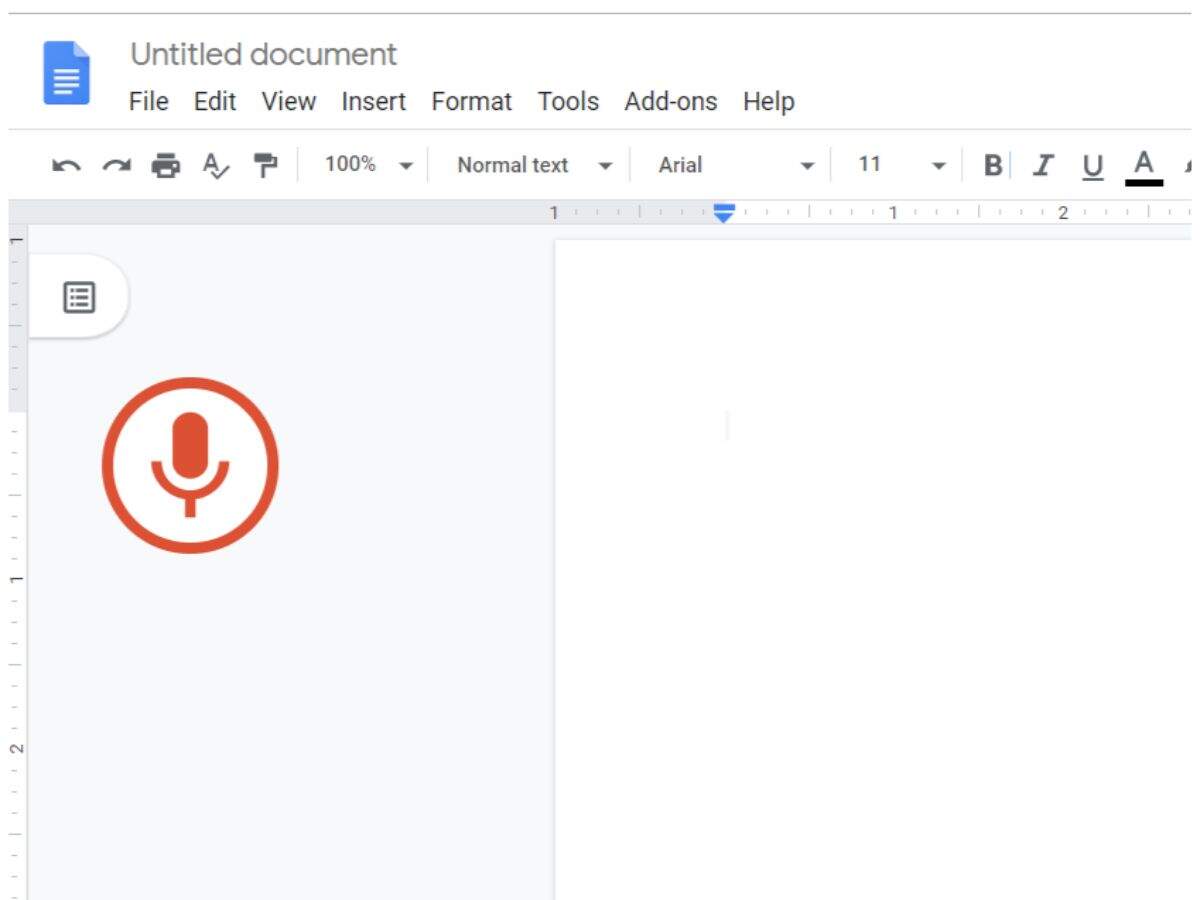The width and height of the screenshot is (1200, 900).
Task: Open the Add-ons menu
Action: point(670,101)
